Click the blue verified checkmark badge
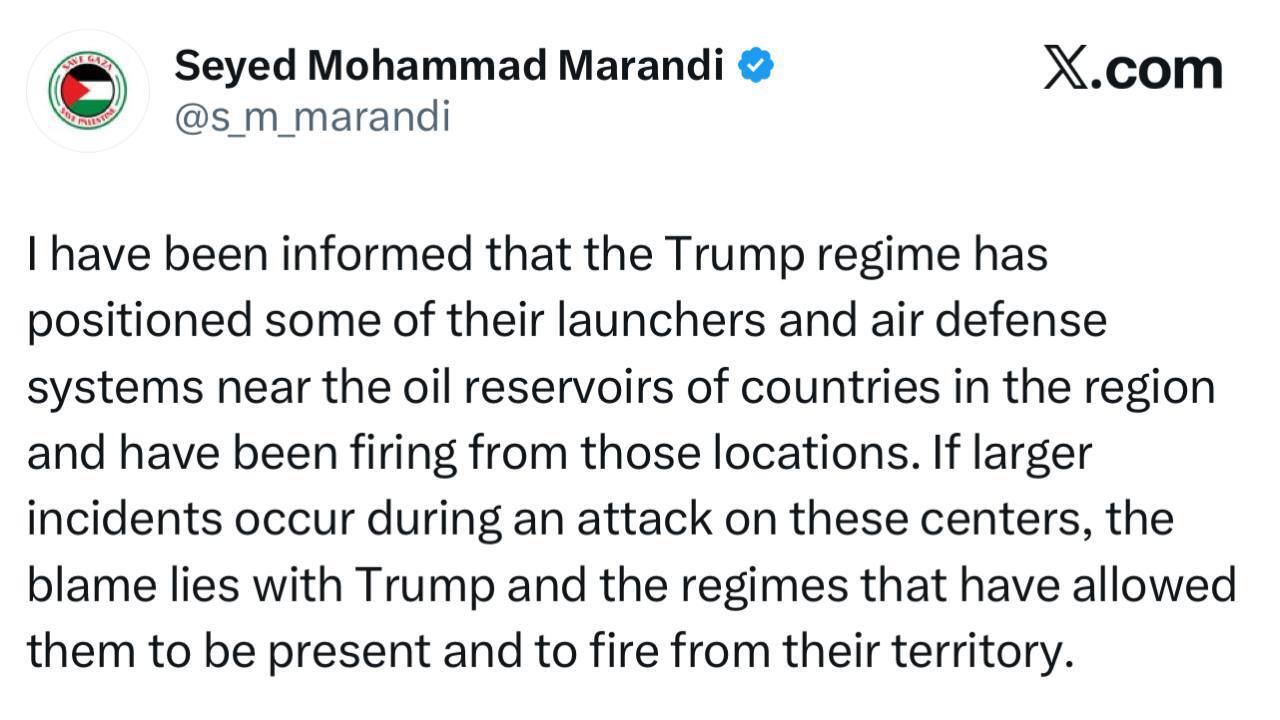 (755, 67)
